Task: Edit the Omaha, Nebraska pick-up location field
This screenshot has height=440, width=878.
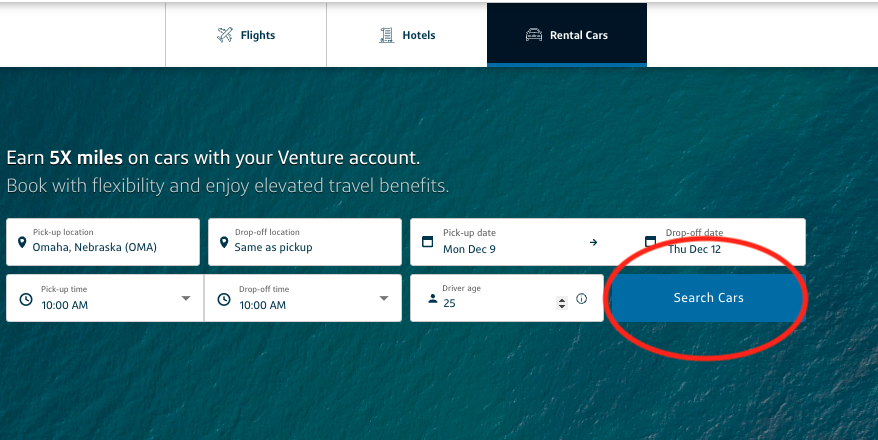Action: (x=103, y=242)
